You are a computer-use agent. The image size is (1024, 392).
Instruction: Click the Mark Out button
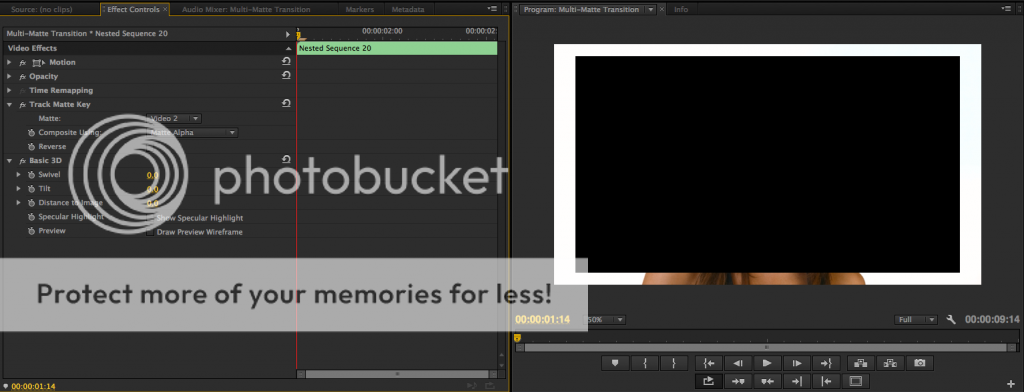click(x=674, y=363)
